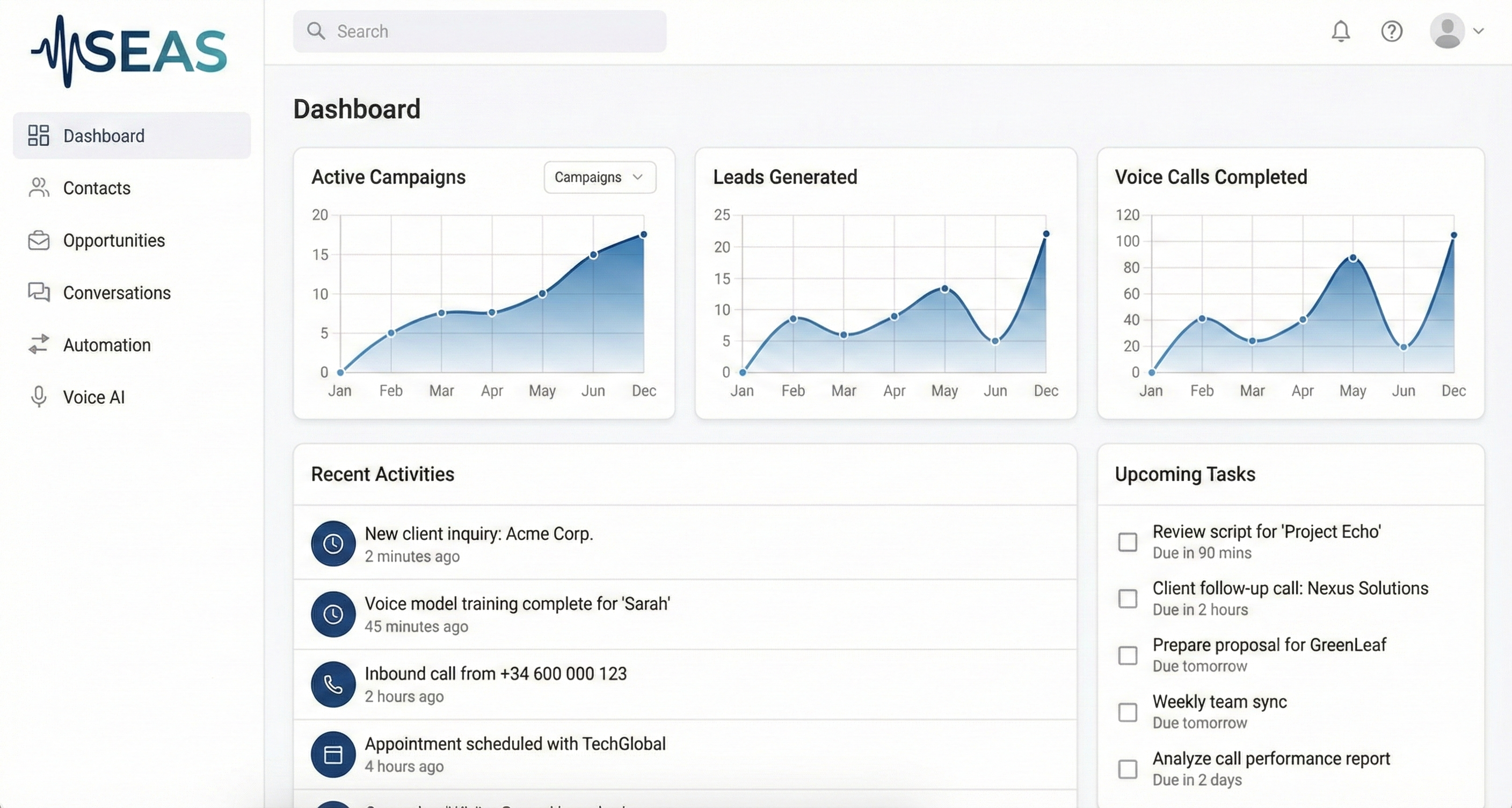Expand the account menu chevron
The height and width of the screenshot is (808, 1512).
[1479, 31]
